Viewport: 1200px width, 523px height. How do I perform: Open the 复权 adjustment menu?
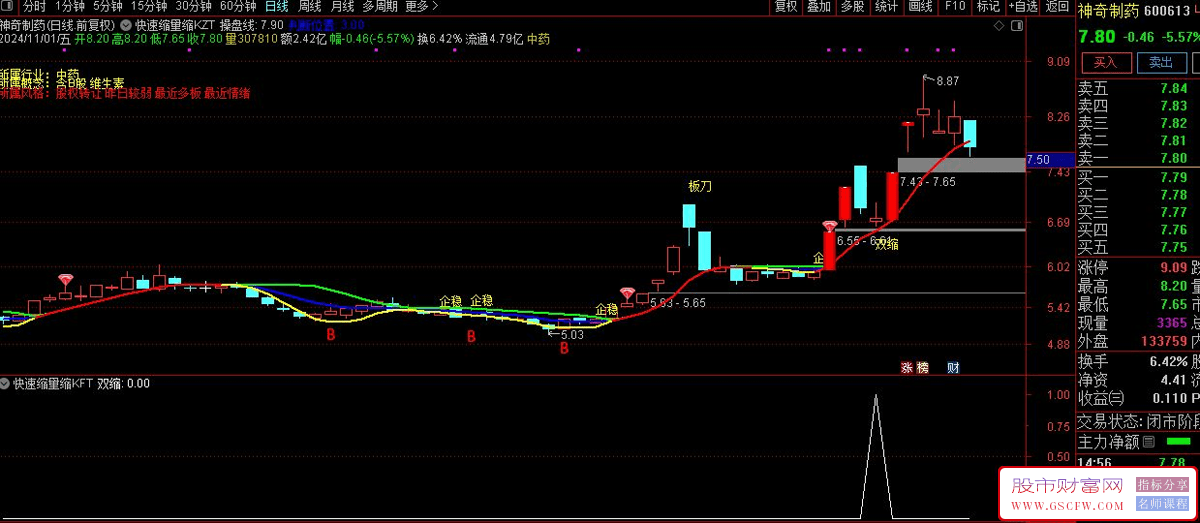pyautogui.click(x=786, y=6)
